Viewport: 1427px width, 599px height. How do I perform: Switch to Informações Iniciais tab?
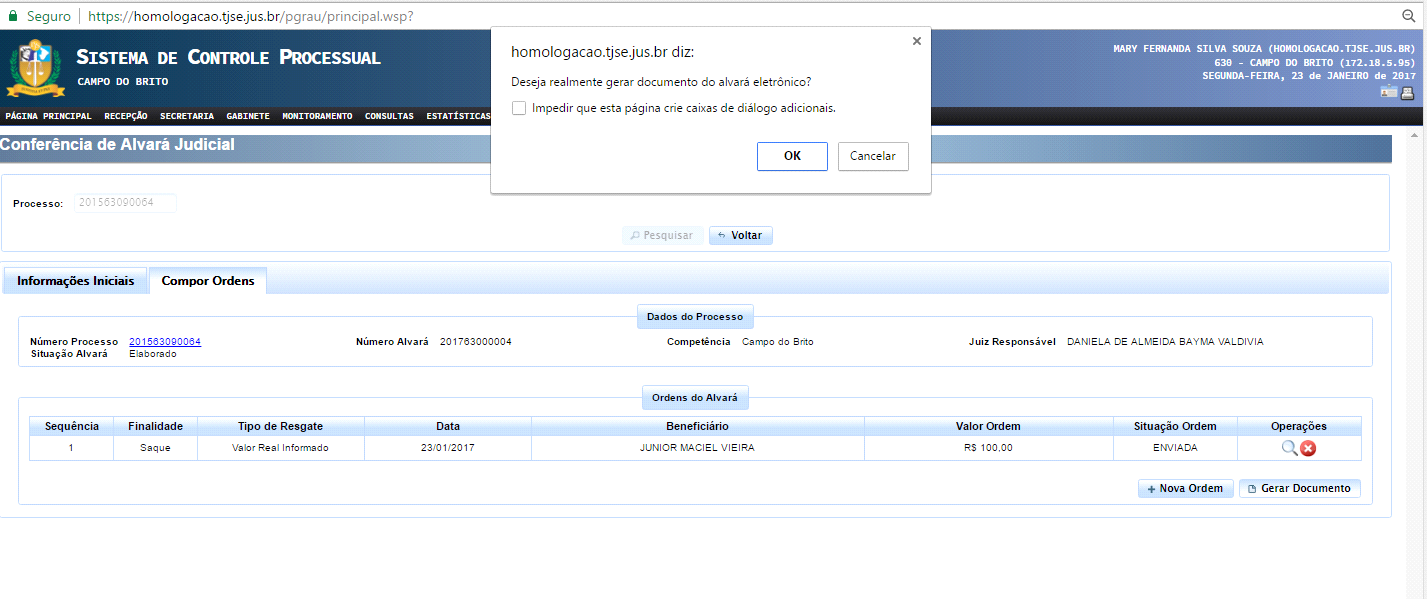tap(75, 281)
